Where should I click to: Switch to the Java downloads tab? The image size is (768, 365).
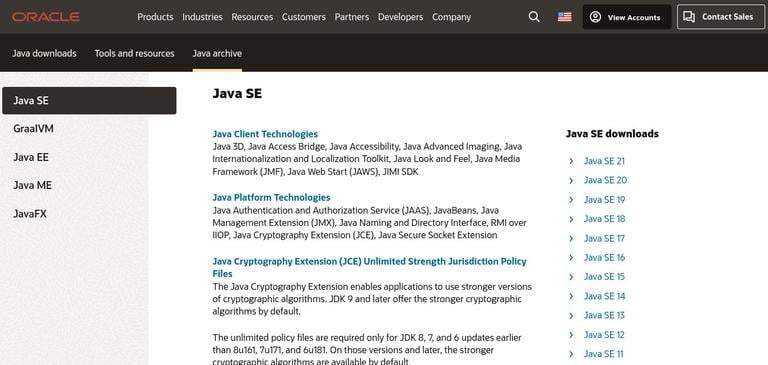click(44, 53)
